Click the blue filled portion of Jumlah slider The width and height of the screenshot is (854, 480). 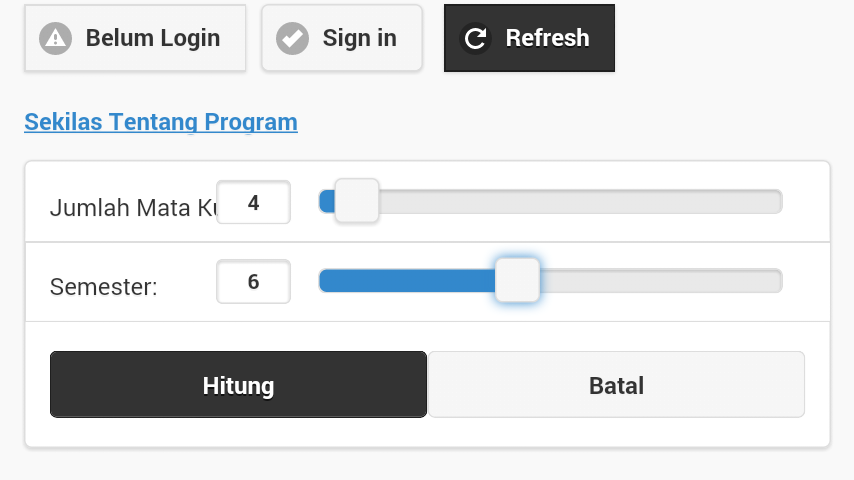click(x=327, y=202)
